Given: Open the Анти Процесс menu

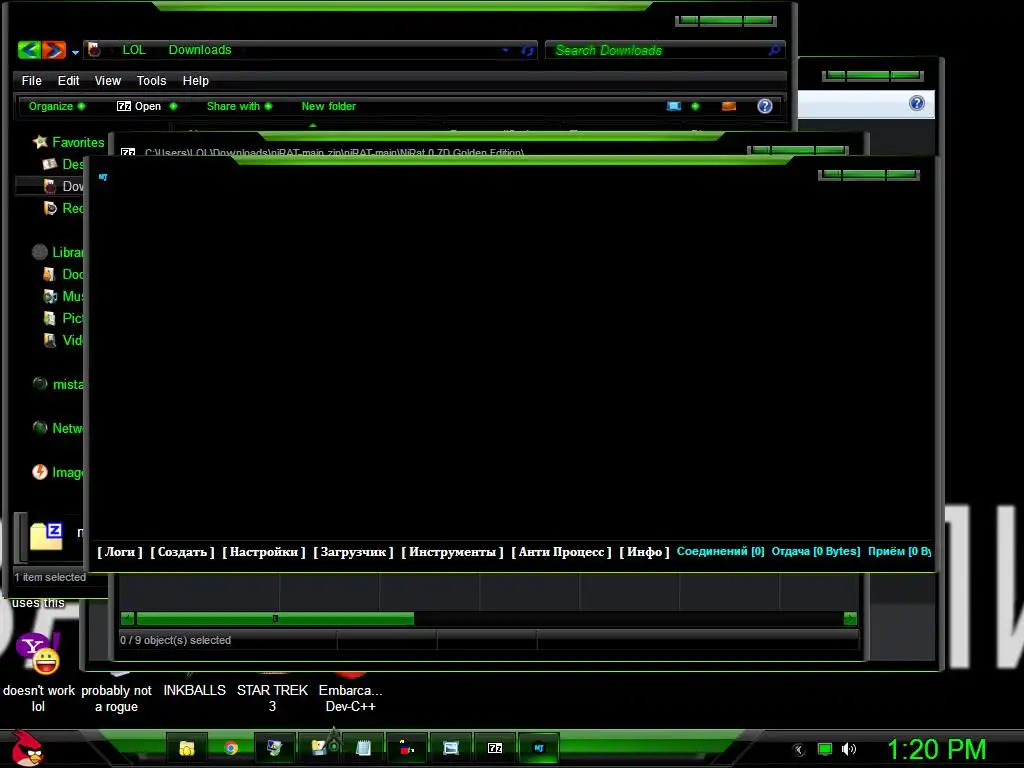Looking at the screenshot, I should coord(562,552).
